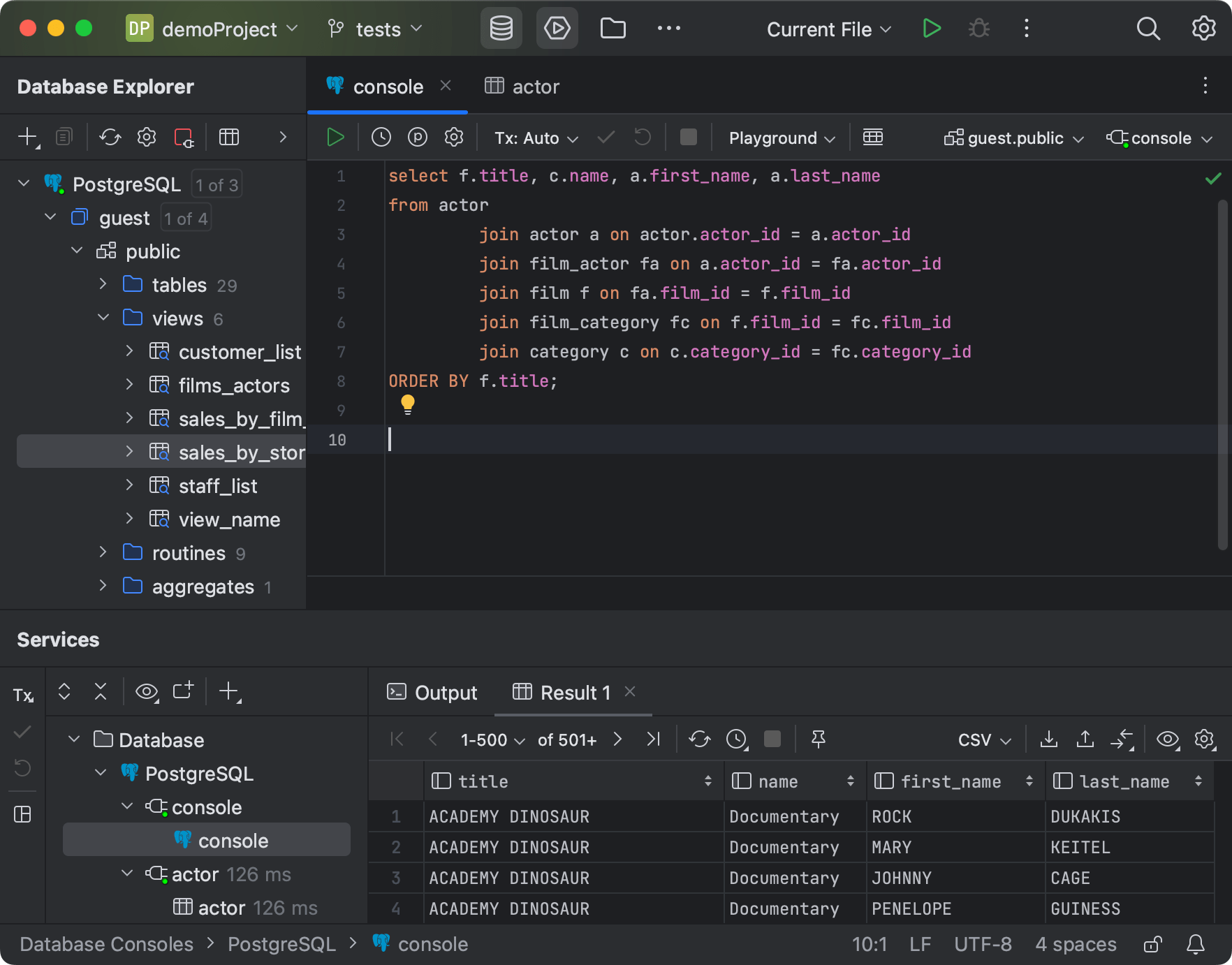The width and height of the screenshot is (1232, 965).
Task: Expand the routines node
Action: [x=103, y=552]
